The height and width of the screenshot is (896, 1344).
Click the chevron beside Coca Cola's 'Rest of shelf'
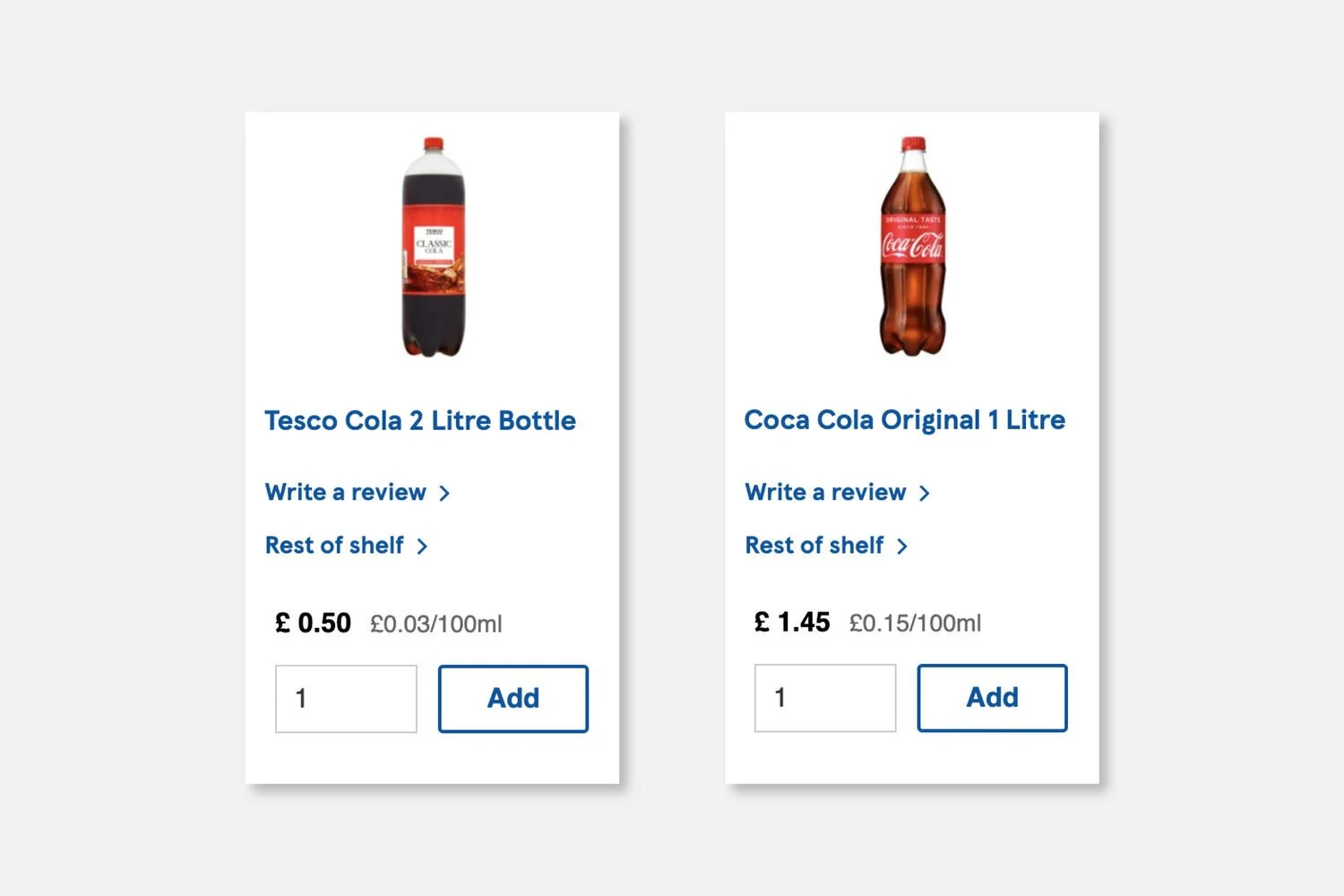(x=902, y=546)
